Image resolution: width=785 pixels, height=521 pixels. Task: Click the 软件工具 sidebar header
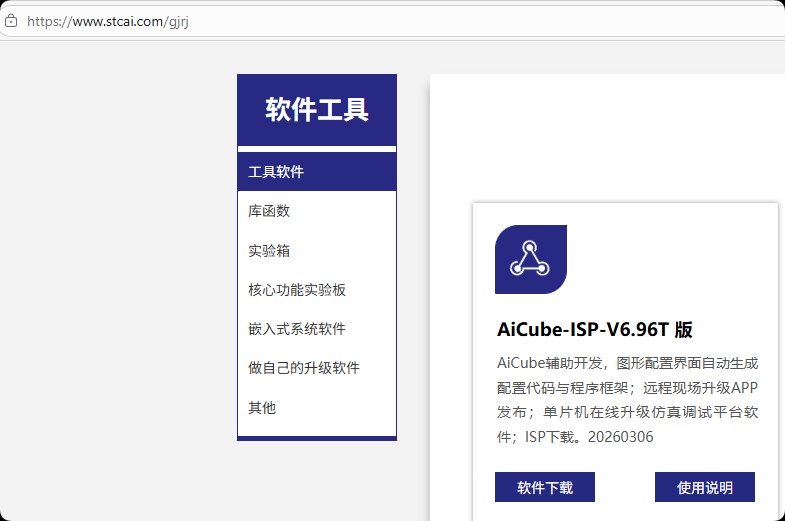coord(317,110)
